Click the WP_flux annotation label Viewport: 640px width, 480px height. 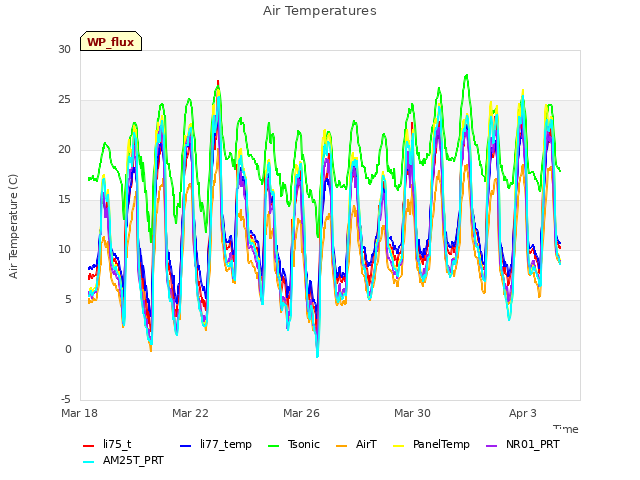(111, 42)
